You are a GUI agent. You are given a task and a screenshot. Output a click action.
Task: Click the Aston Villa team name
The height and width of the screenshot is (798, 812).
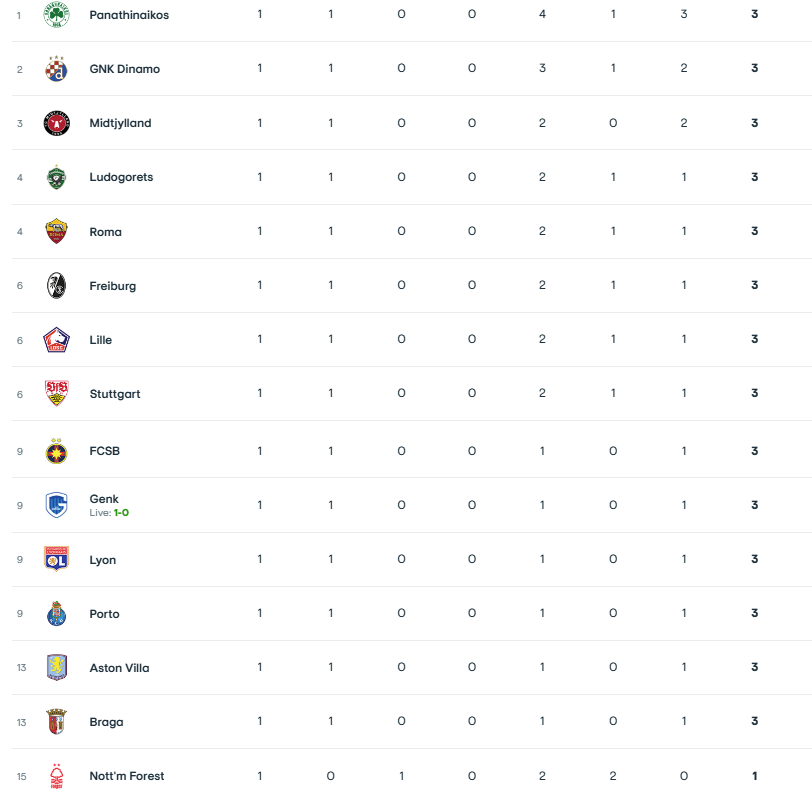119,668
